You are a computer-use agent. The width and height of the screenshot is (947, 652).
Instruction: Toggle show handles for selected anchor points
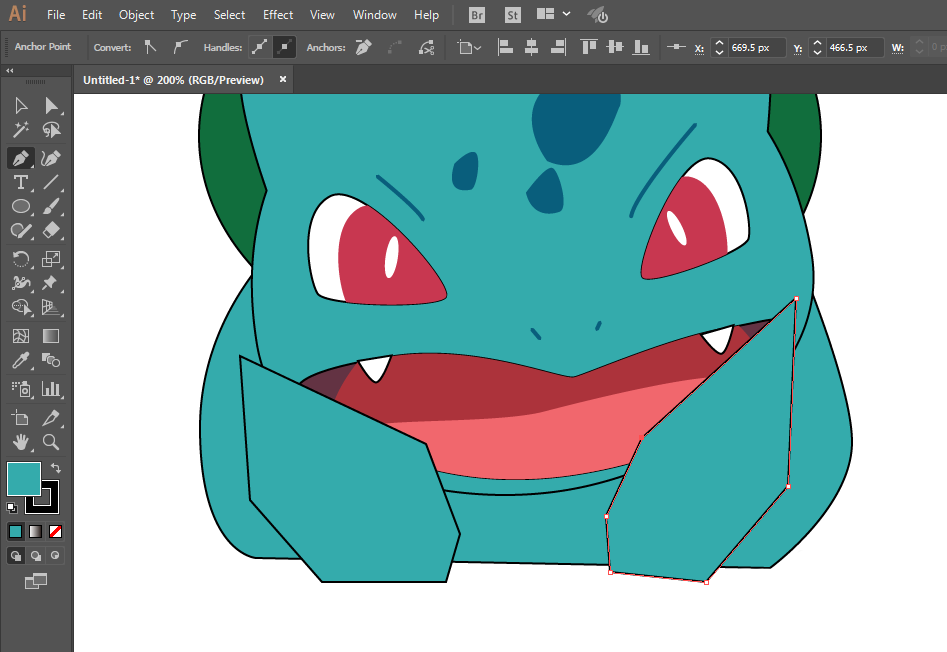[x=258, y=47]
